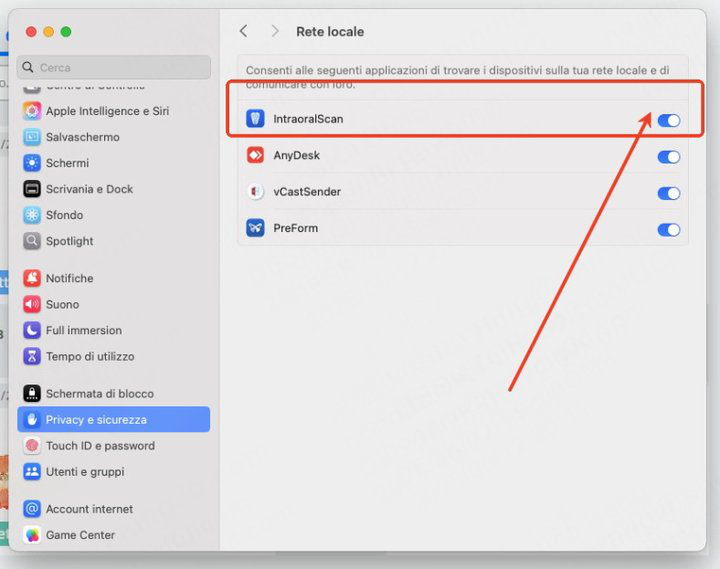Click the Game Center icon
This screenshot has width=720, height=569.
click(32, 535)
